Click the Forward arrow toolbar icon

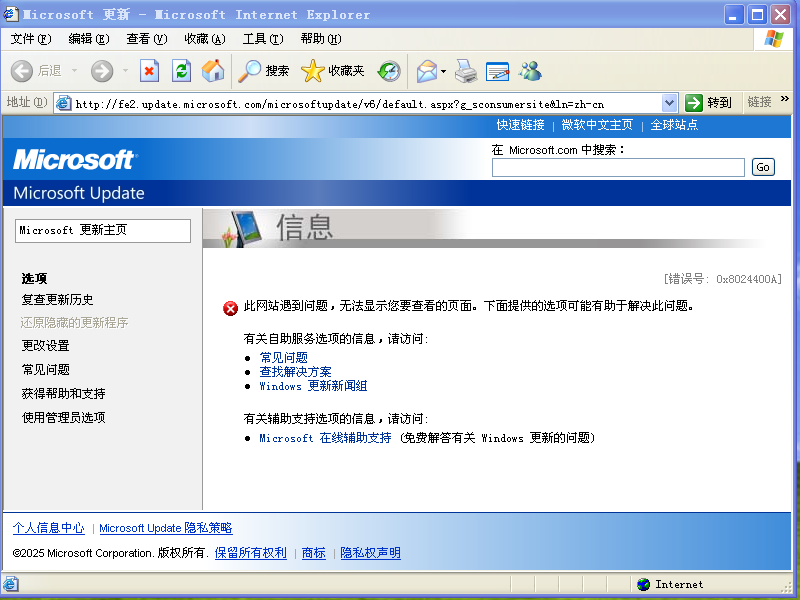pyautogui.click(x=102, y=71)
